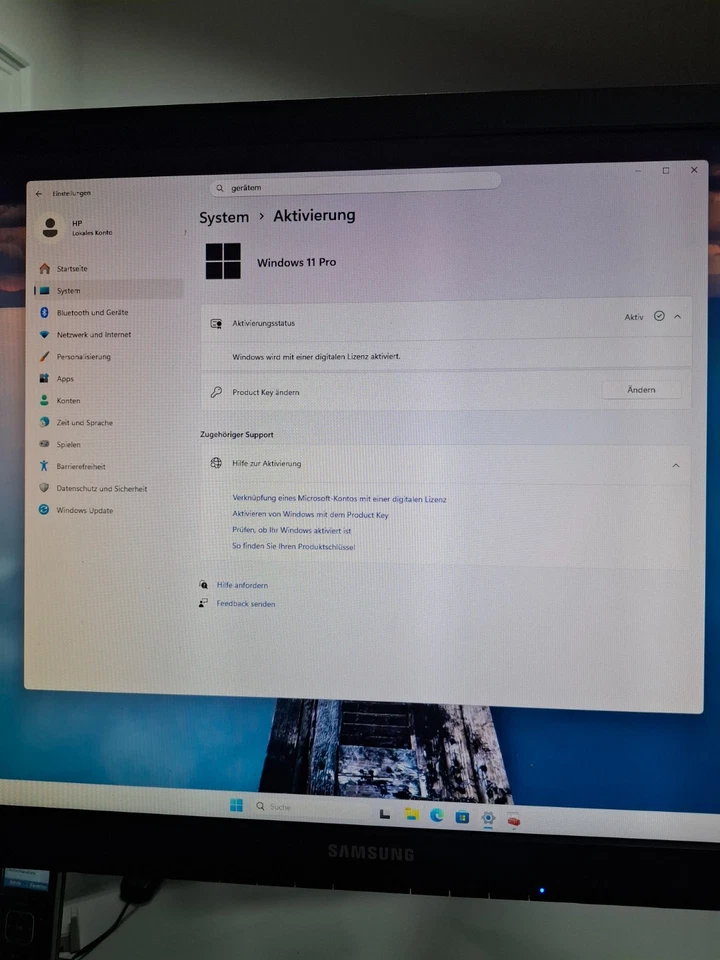Viewport: 720px width, 960px height.
Task: Go back with the Einstellungen arrow
Action: click(x=39, y=193)
